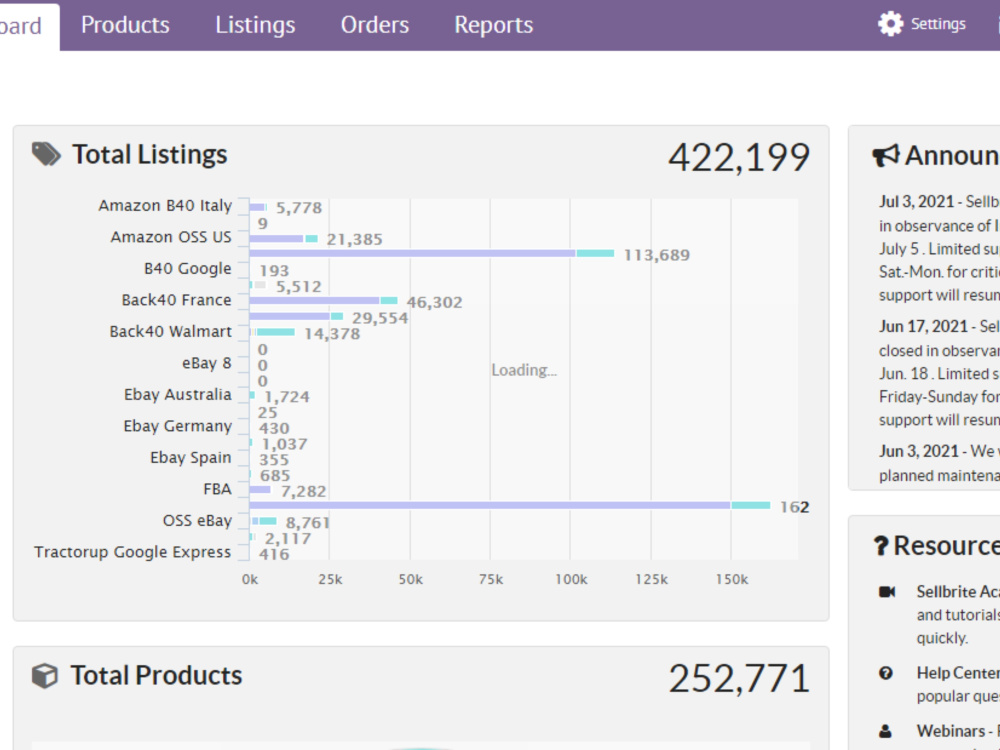Viewport: 1000px width, 750px height.
Task: Open the Listings tab
Action: point(255,25)
